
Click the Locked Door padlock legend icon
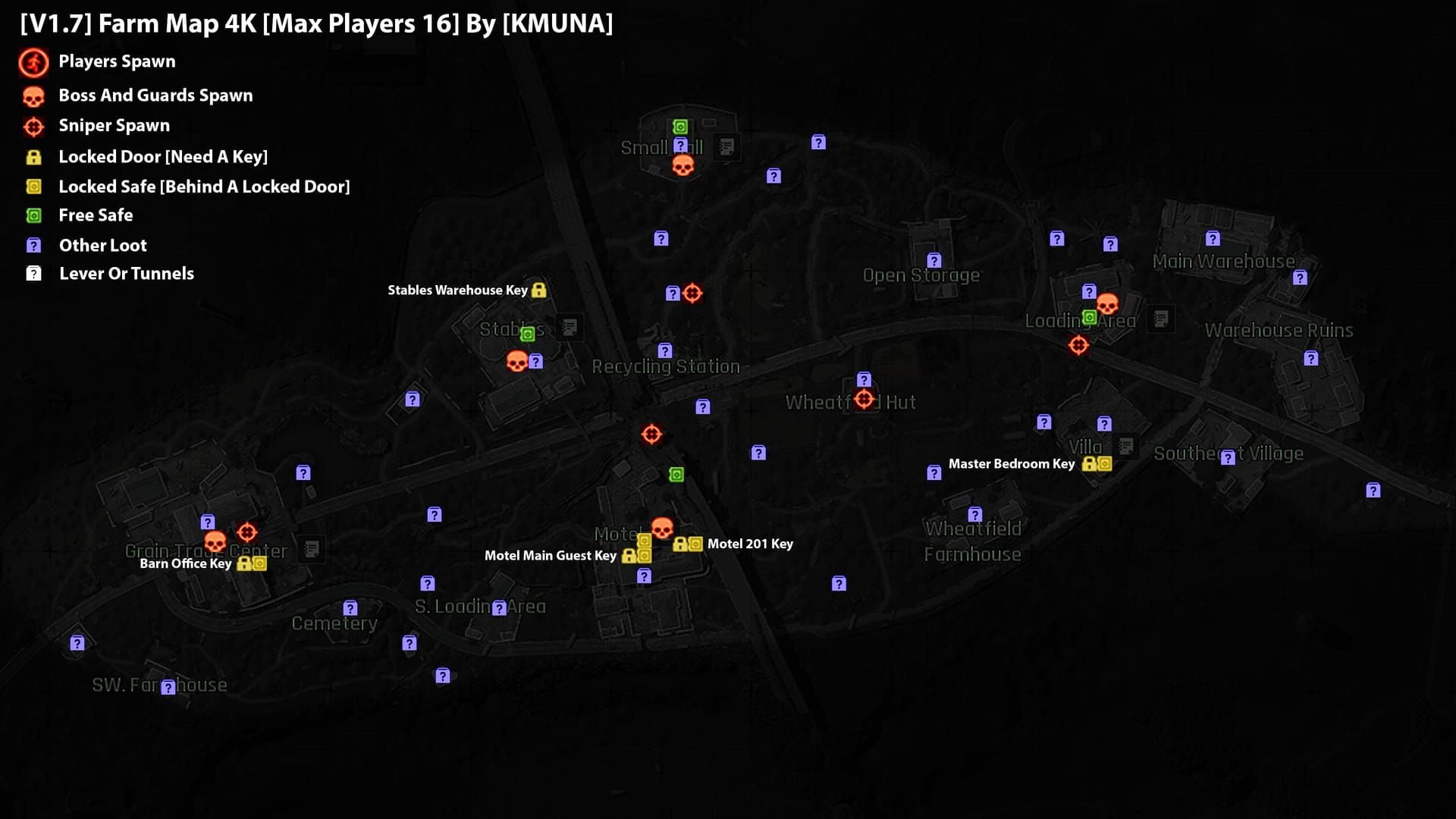(x=33, y=156)
